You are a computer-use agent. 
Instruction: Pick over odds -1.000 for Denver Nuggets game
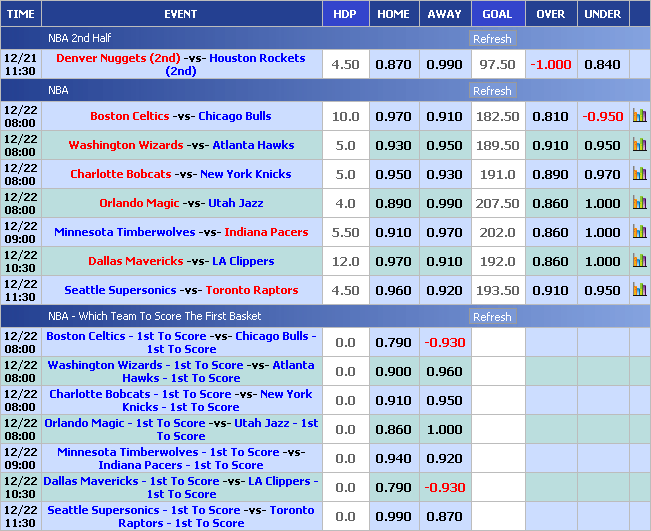click(551, 64)
